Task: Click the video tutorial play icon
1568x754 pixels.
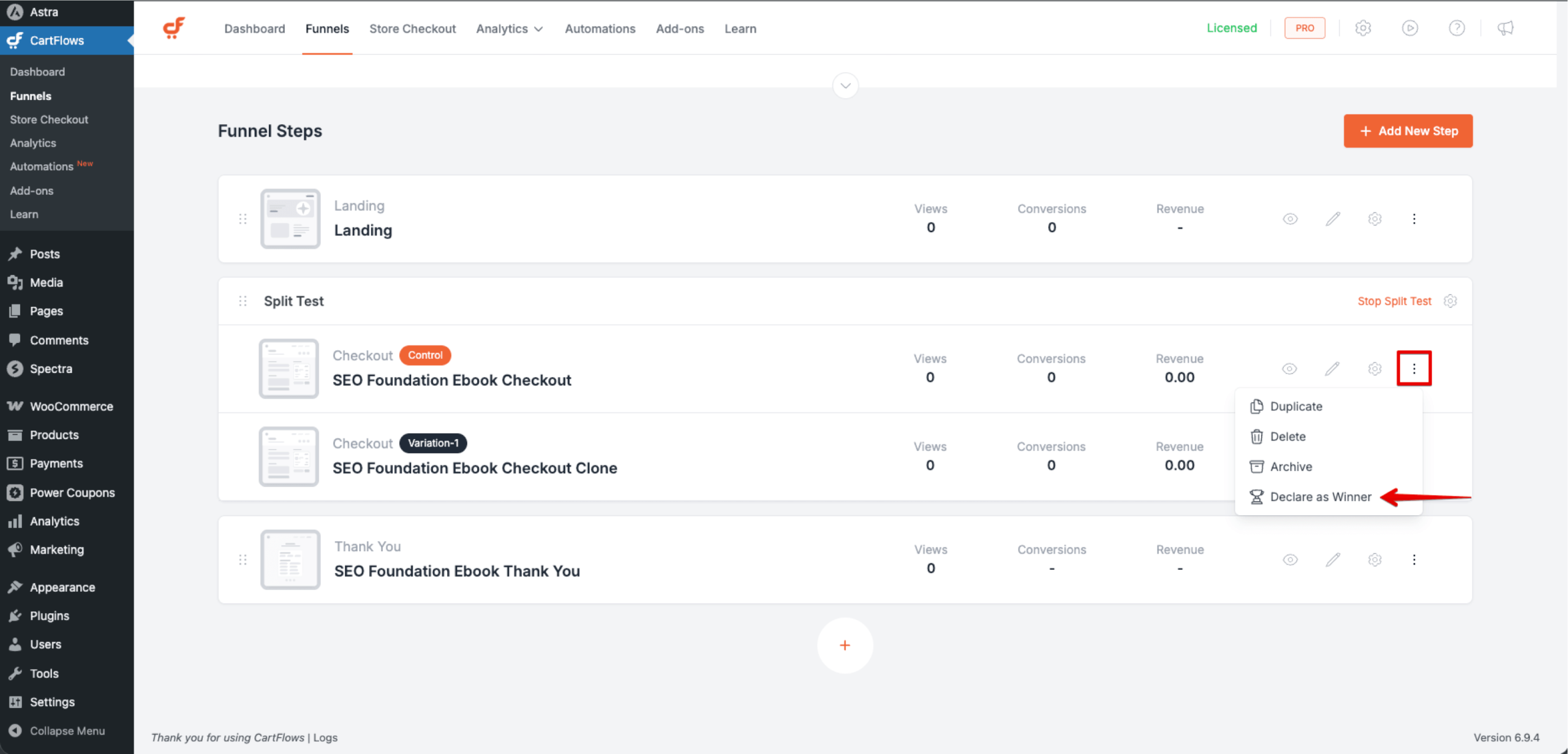Action: pos(1410,28)
